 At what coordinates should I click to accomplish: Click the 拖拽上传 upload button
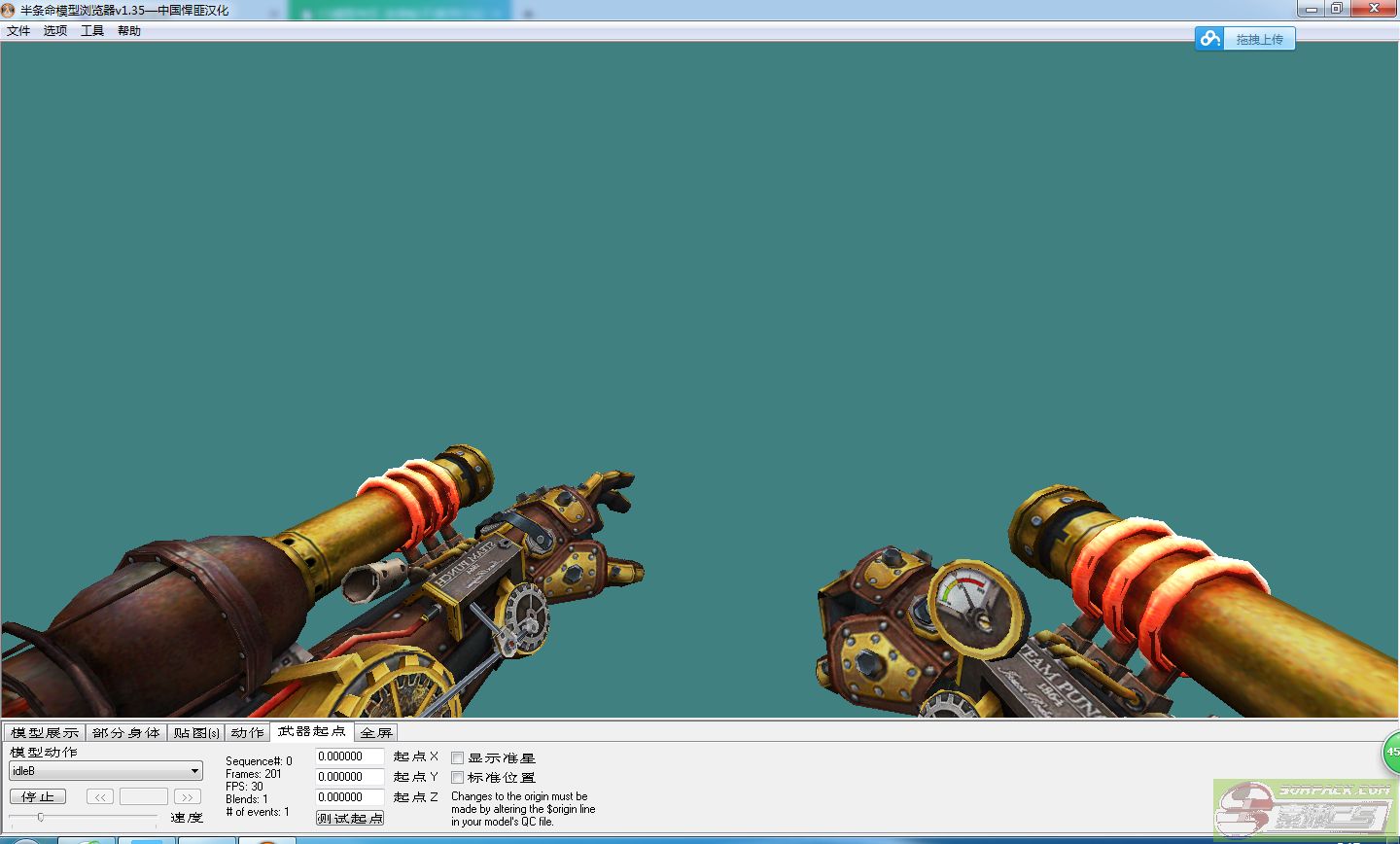pos(1259,39)
